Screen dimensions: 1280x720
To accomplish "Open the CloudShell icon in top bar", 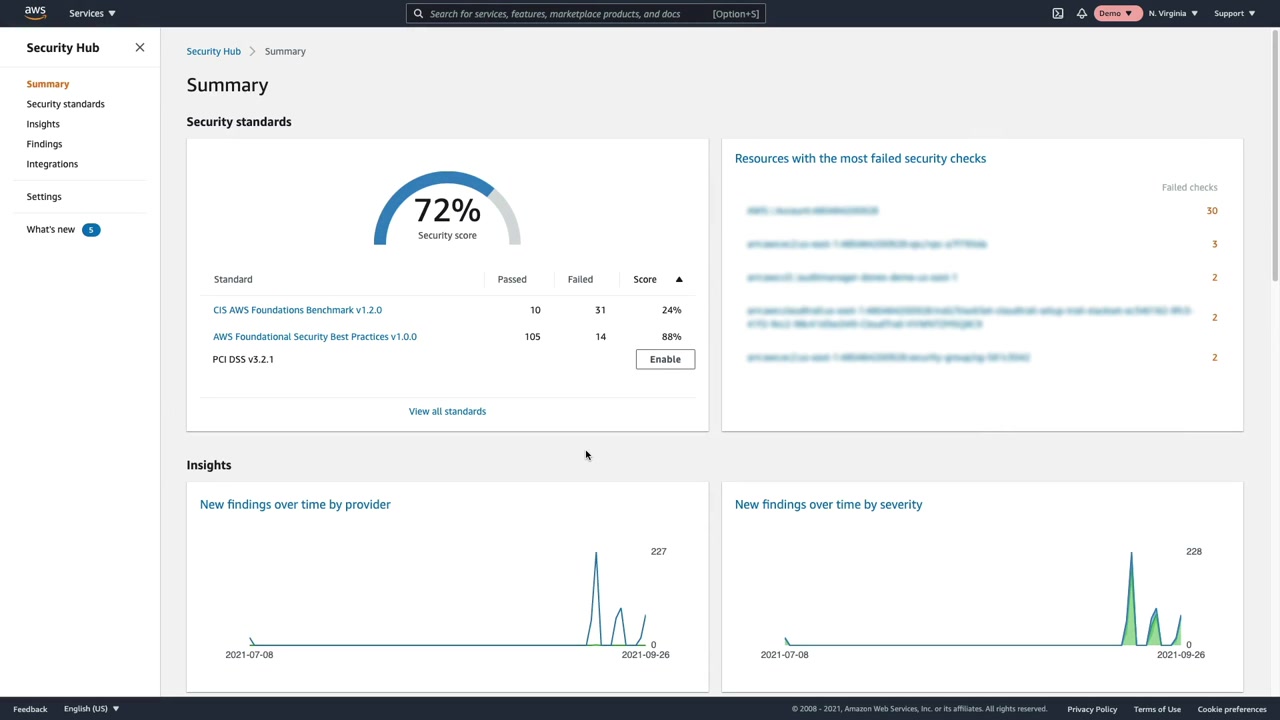I will 1058,13.
